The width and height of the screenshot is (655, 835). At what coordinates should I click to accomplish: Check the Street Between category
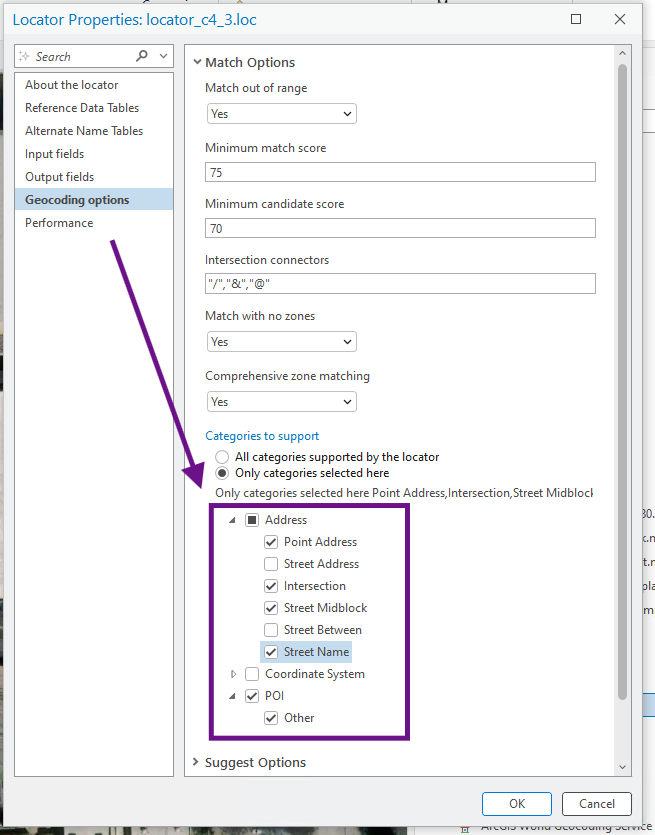(271, 630)
